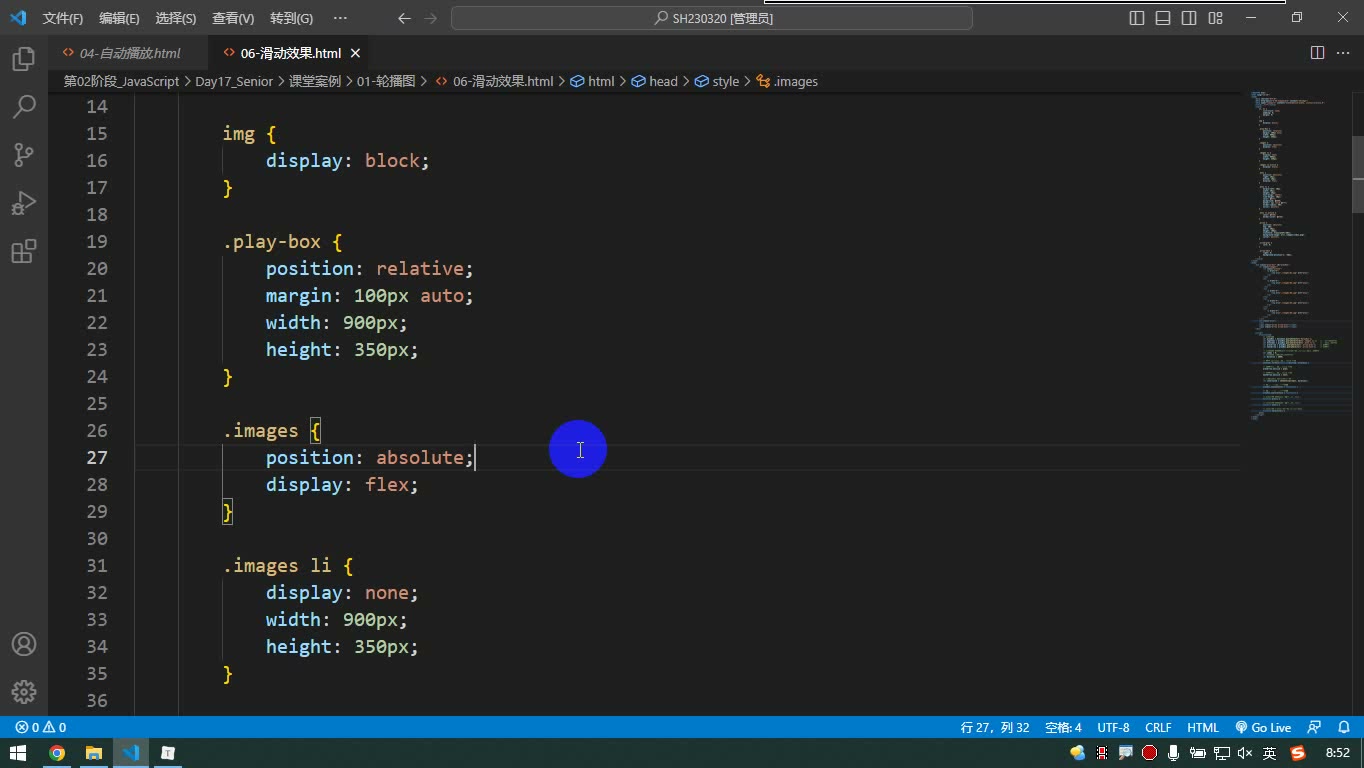Click the Go Live button
This screenshot has width=1364, height=768.
[1263, 727]
